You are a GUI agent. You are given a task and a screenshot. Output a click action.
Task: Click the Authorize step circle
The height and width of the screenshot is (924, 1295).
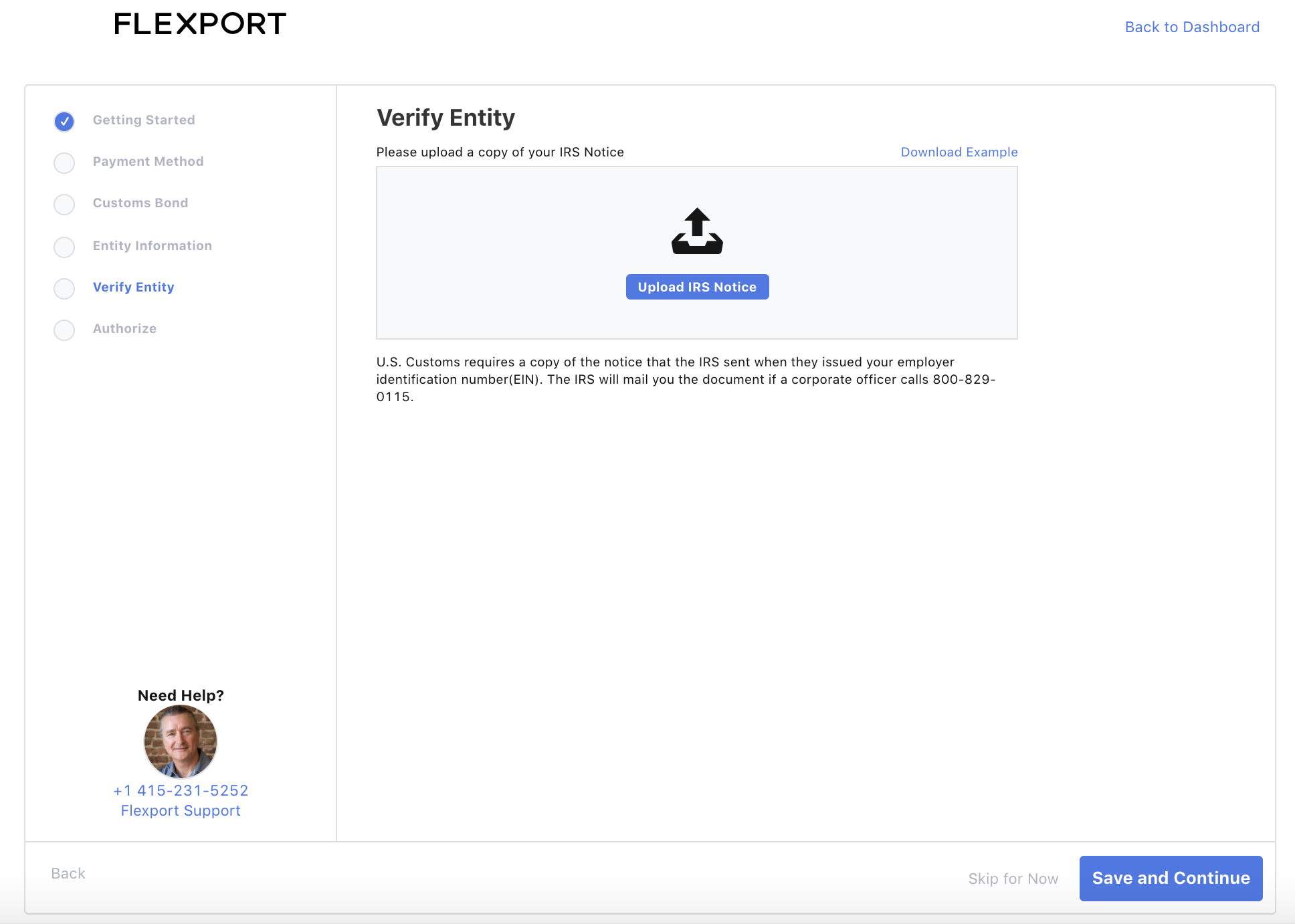[x=64, y=330]
